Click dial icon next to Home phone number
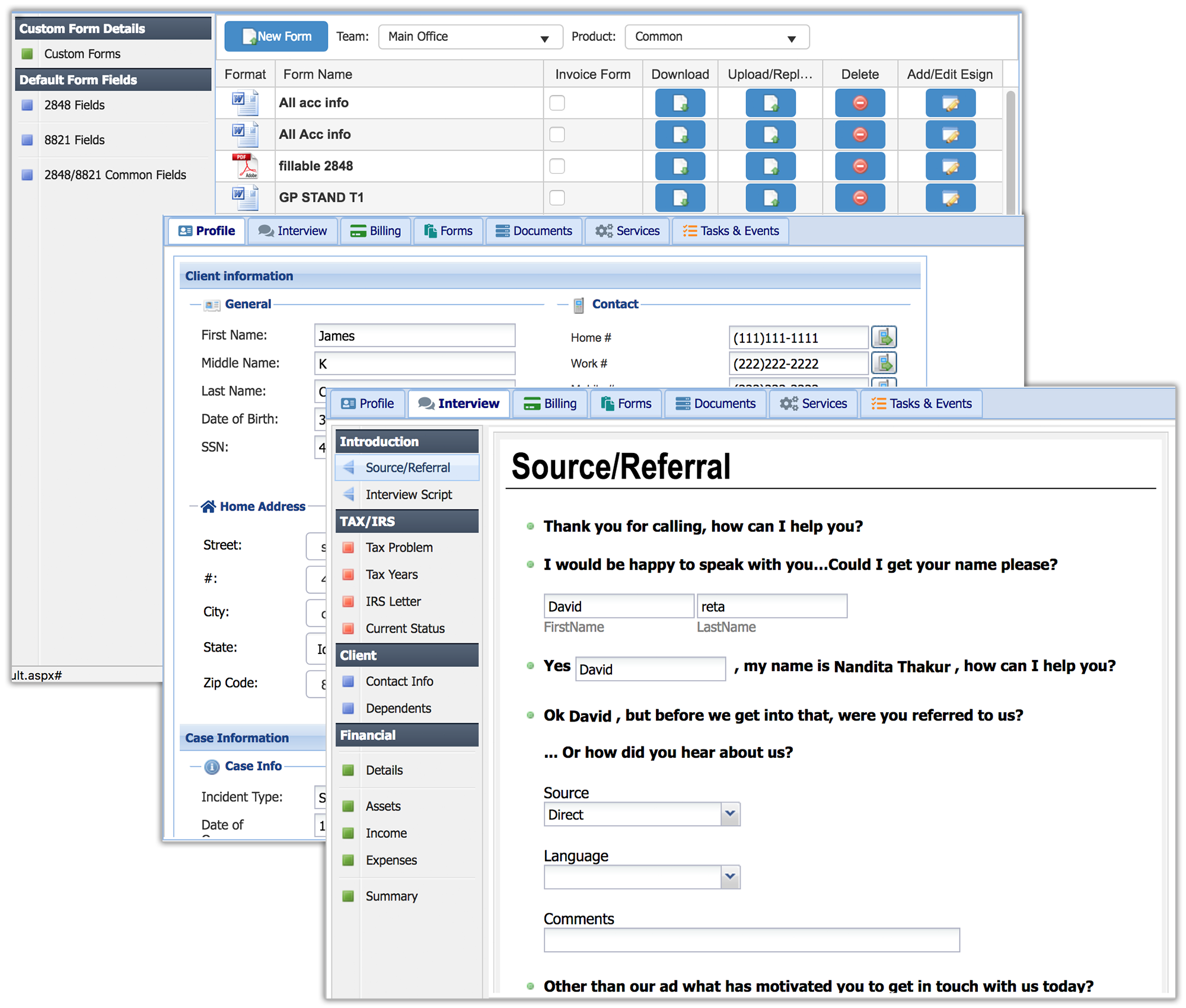Image resolution: width=1186 pixels, height=1008 pixels. pyautogui.click(x=884, y=337)
